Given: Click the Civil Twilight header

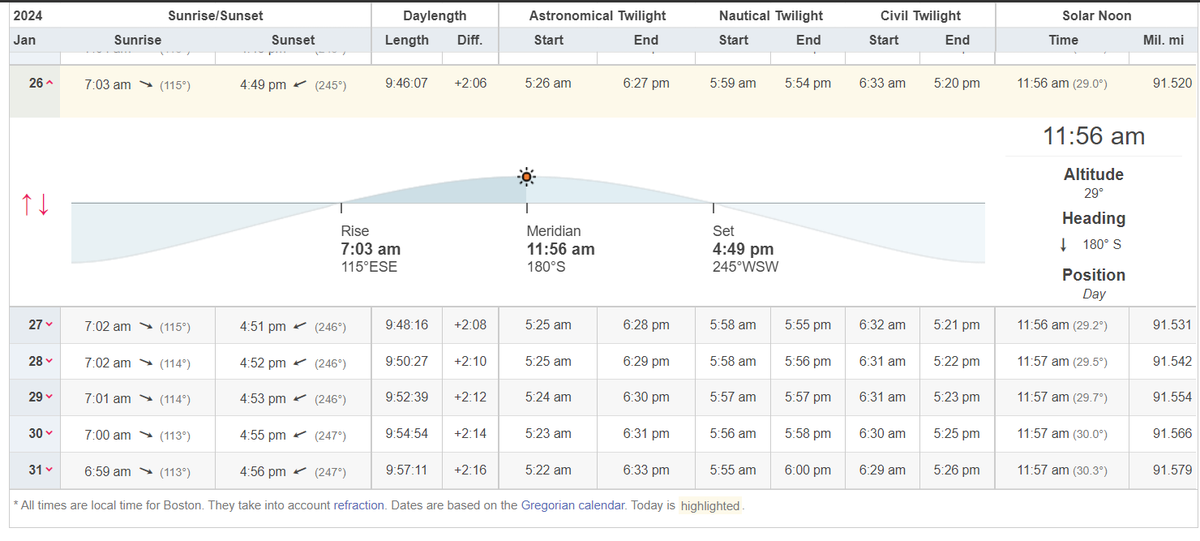Looking at the screenshot, I should click(921, 15).
